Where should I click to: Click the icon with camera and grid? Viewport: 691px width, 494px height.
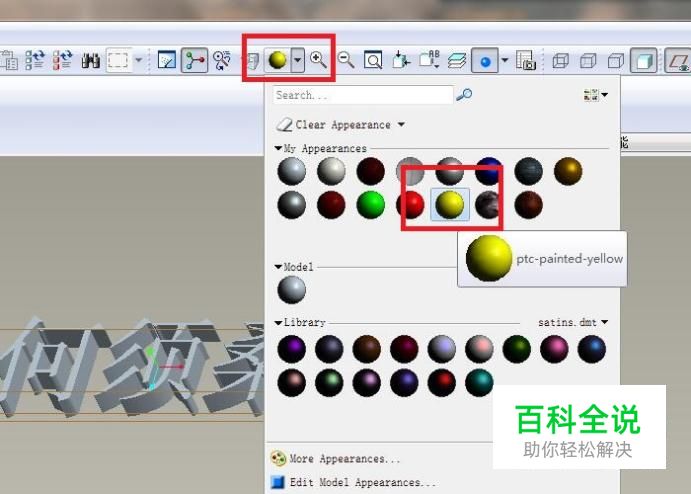pos(526,60)
